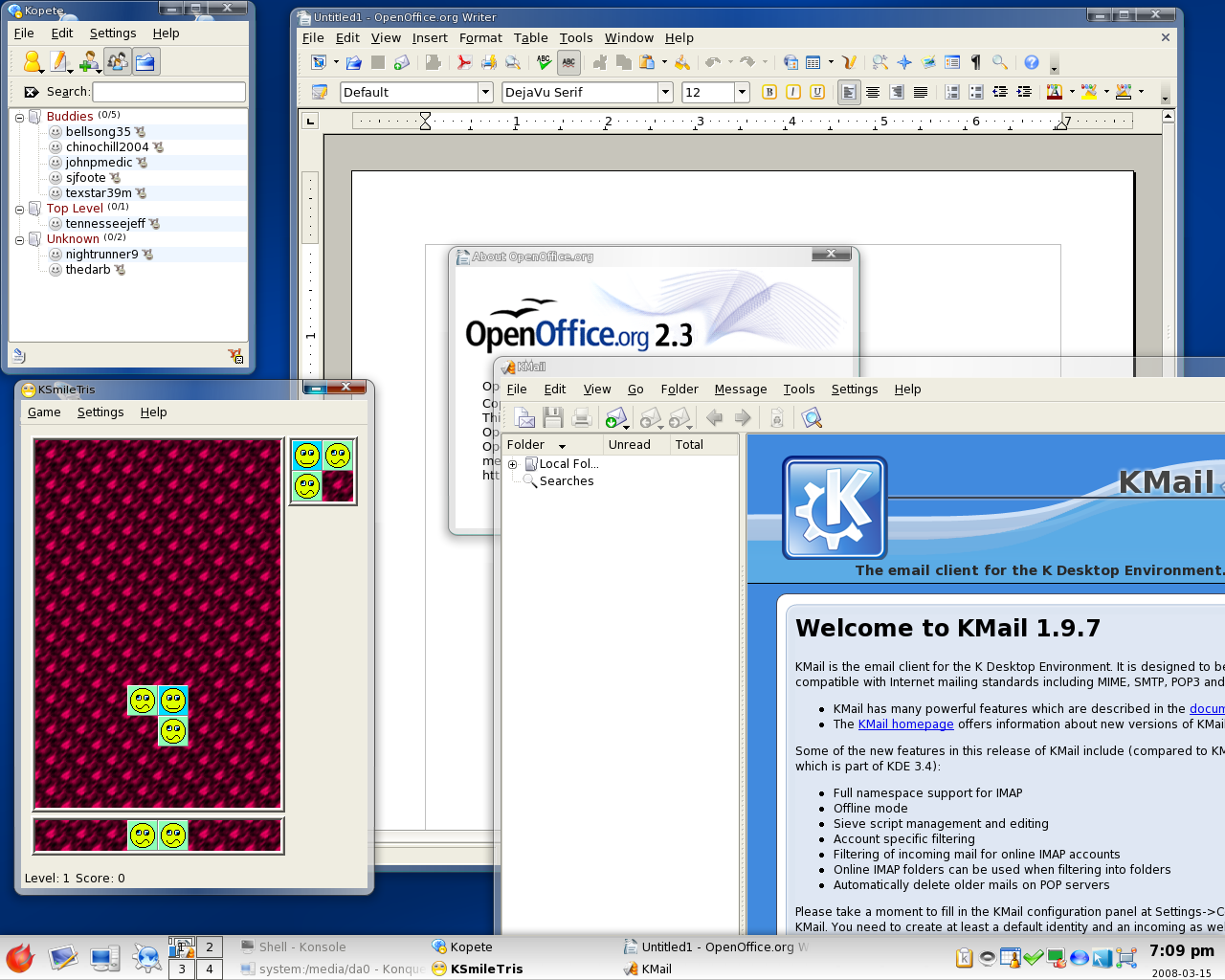The image size is (1225, 980).
Task: Click the Paste icon in Writer
Action: point(648,62)
